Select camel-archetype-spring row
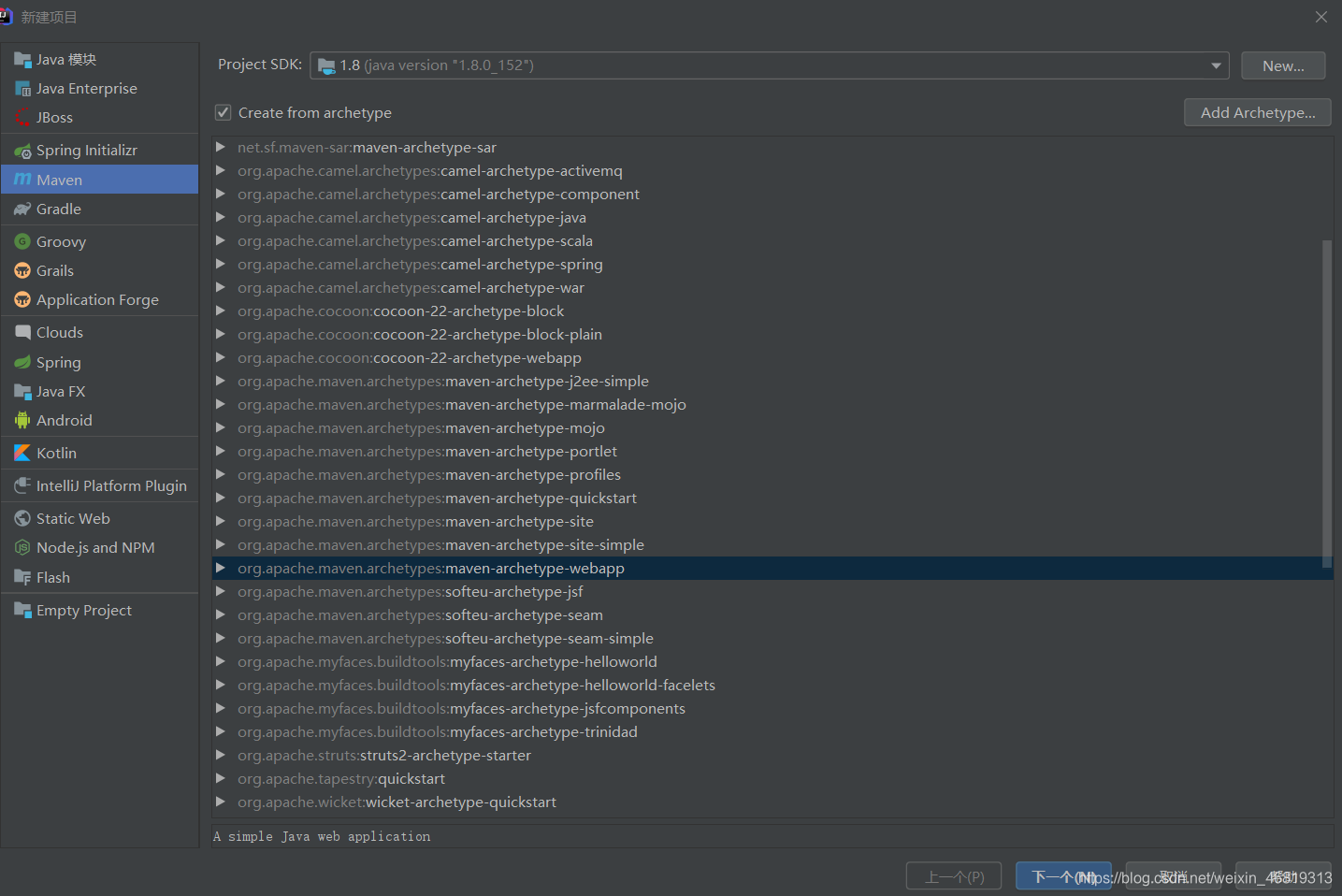Image resolution: width=1342 pixels, height=896 pixels. (772, 264)
